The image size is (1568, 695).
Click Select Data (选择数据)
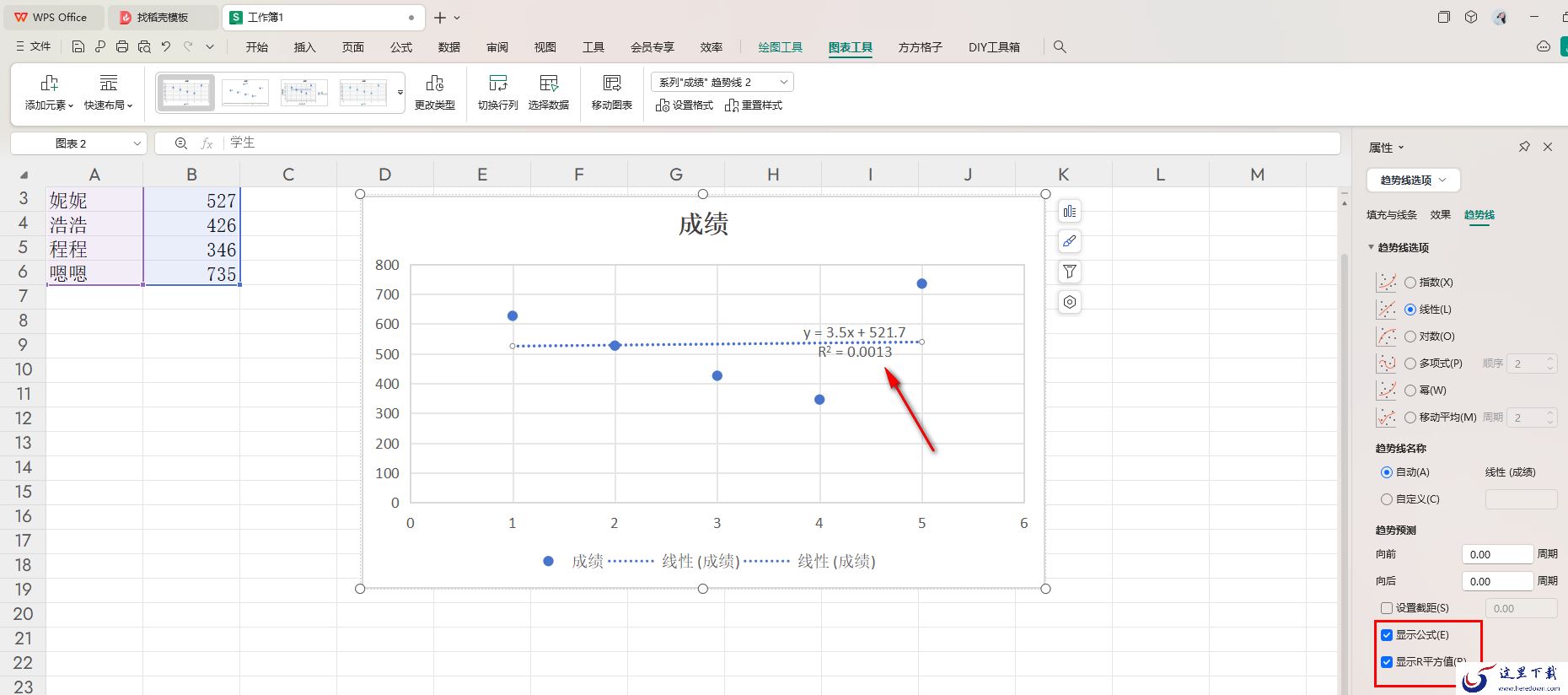549,93
